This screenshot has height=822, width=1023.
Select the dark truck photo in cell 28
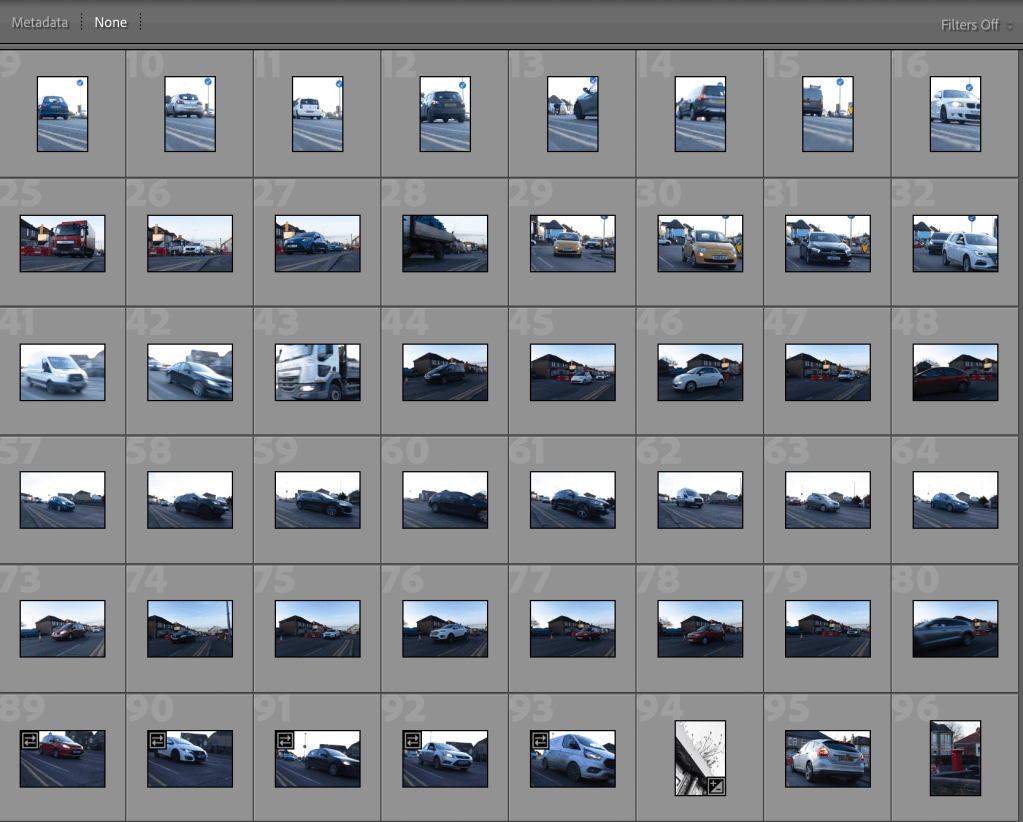click(445, 243)
